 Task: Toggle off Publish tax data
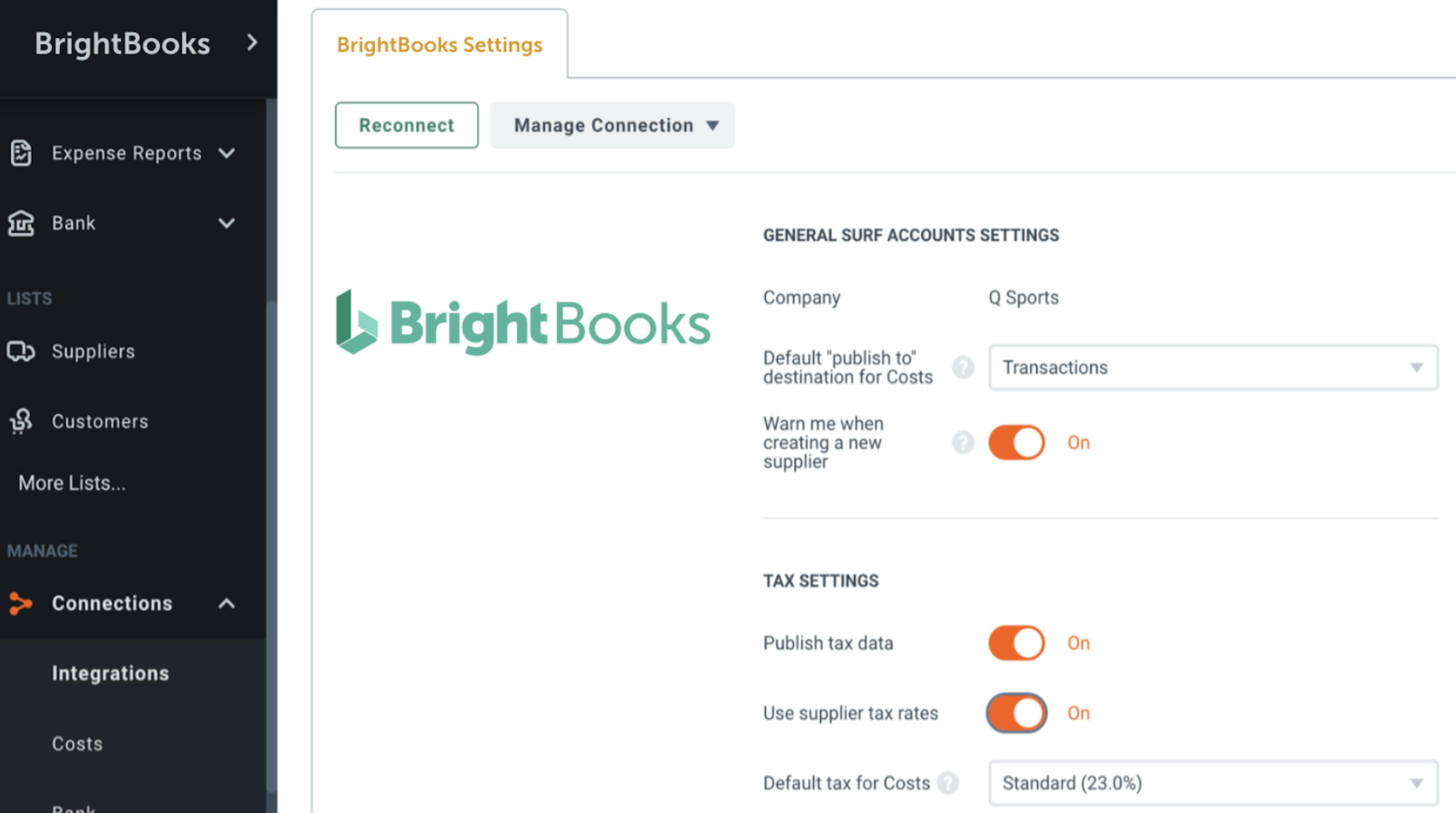click(x=1016, y=643)
